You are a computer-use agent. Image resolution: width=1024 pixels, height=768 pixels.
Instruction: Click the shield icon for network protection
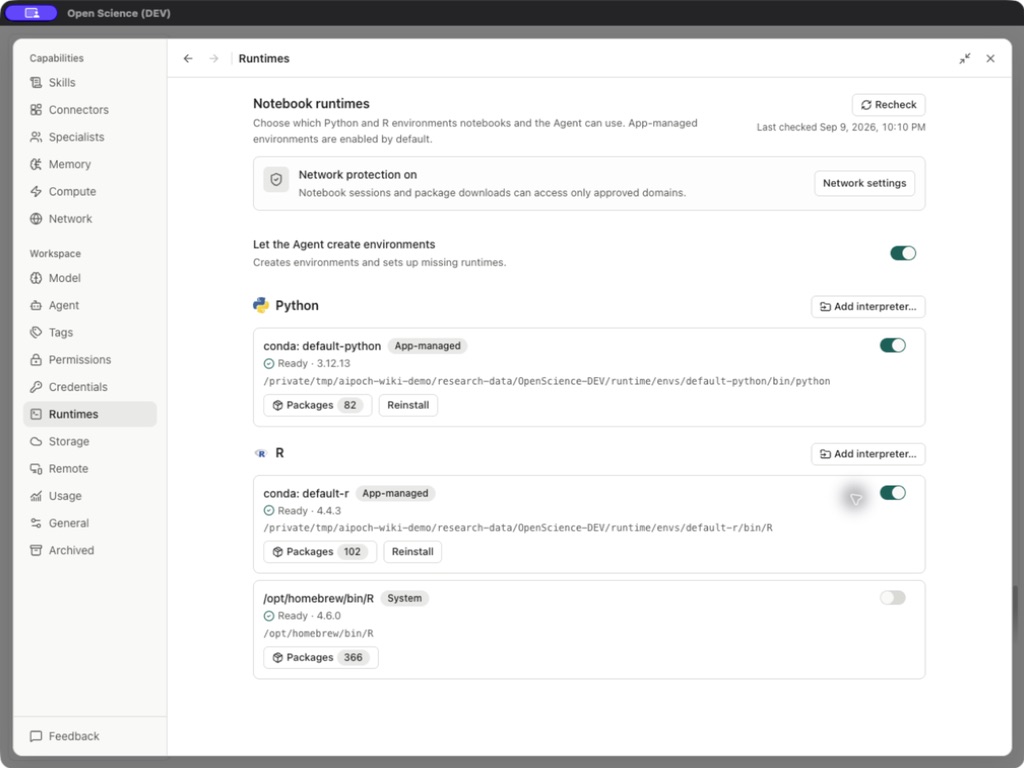pos(276,180)
